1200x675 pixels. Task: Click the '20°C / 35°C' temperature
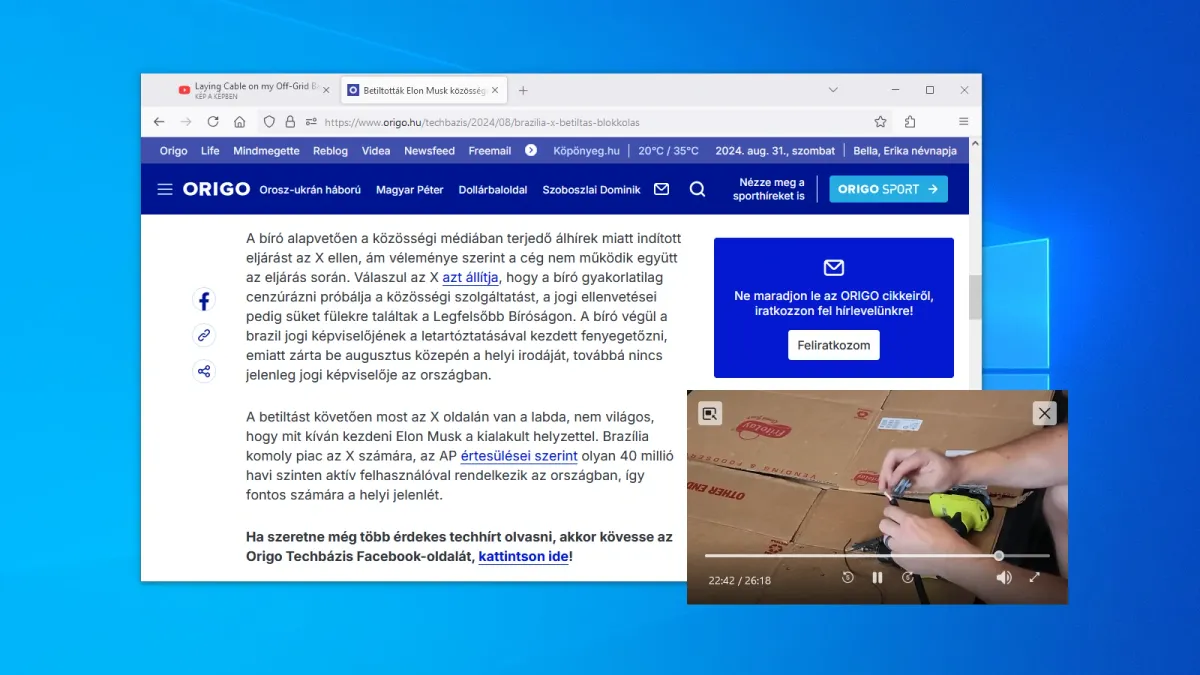(x=669, y=151)
